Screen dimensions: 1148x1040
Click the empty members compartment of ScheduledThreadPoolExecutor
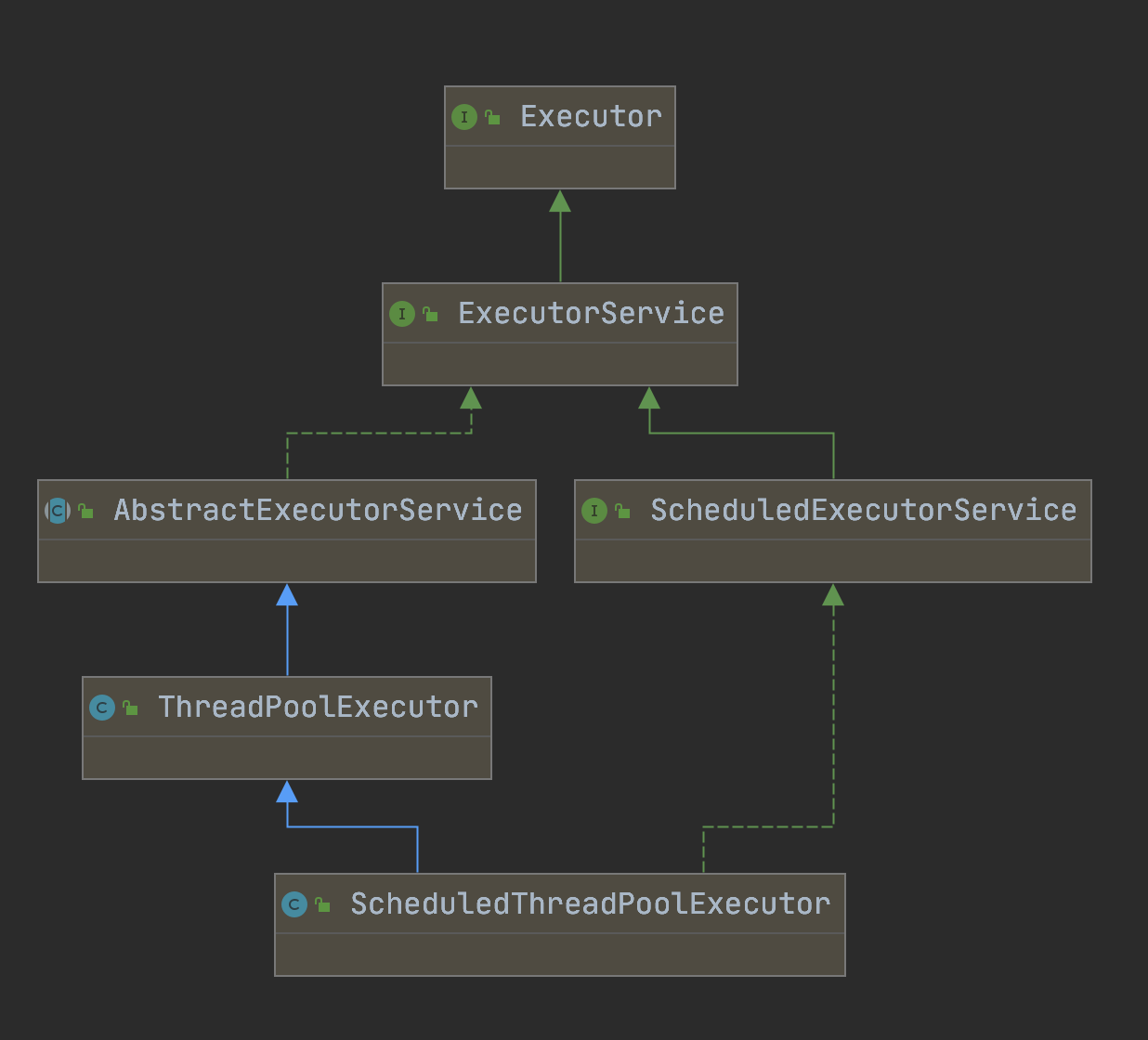tap(560, 955)
